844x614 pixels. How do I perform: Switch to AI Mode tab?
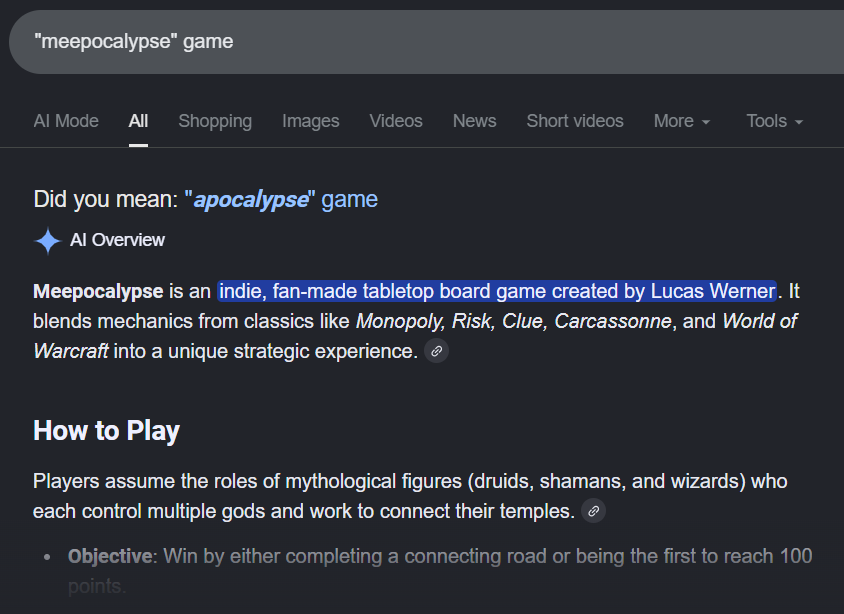pyautogui.click(x=66, y=121)
